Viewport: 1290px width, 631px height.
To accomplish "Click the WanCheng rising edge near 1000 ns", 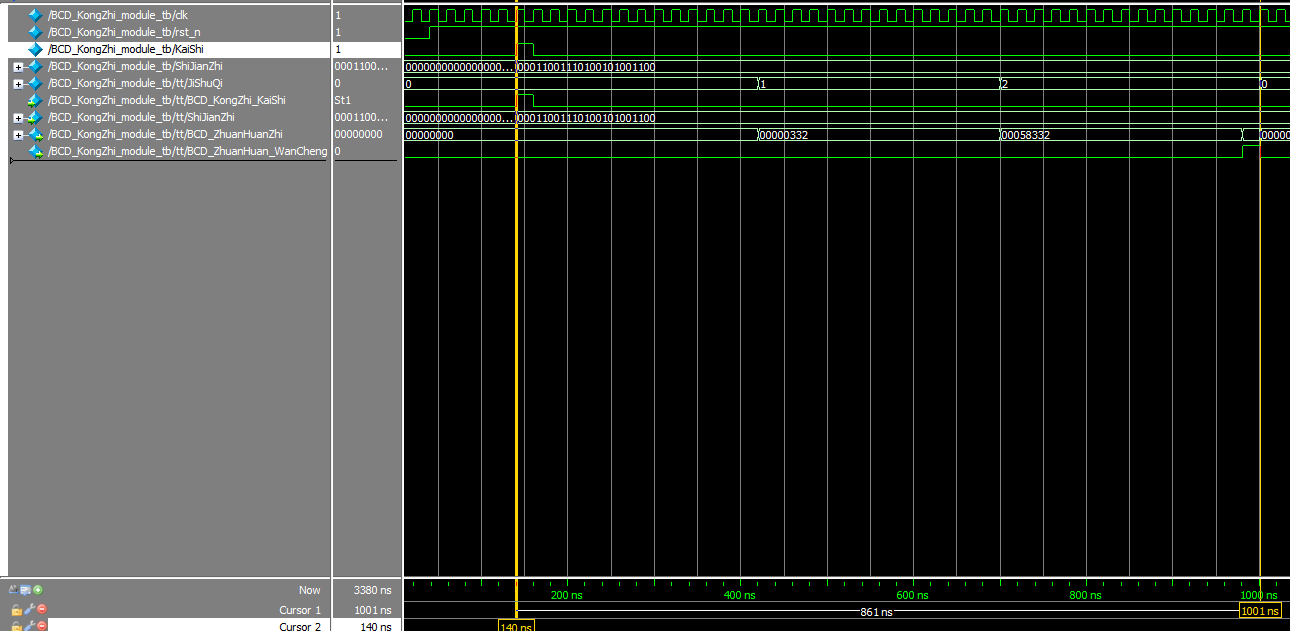I will [x=1242, y=151].
